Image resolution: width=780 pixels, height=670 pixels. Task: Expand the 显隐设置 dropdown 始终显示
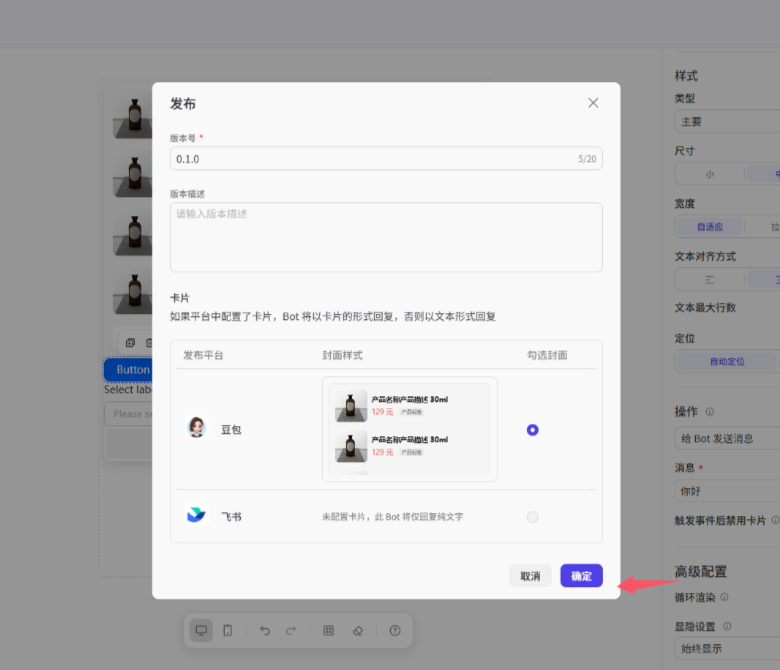pyautogui.click(x=727, y=650)
